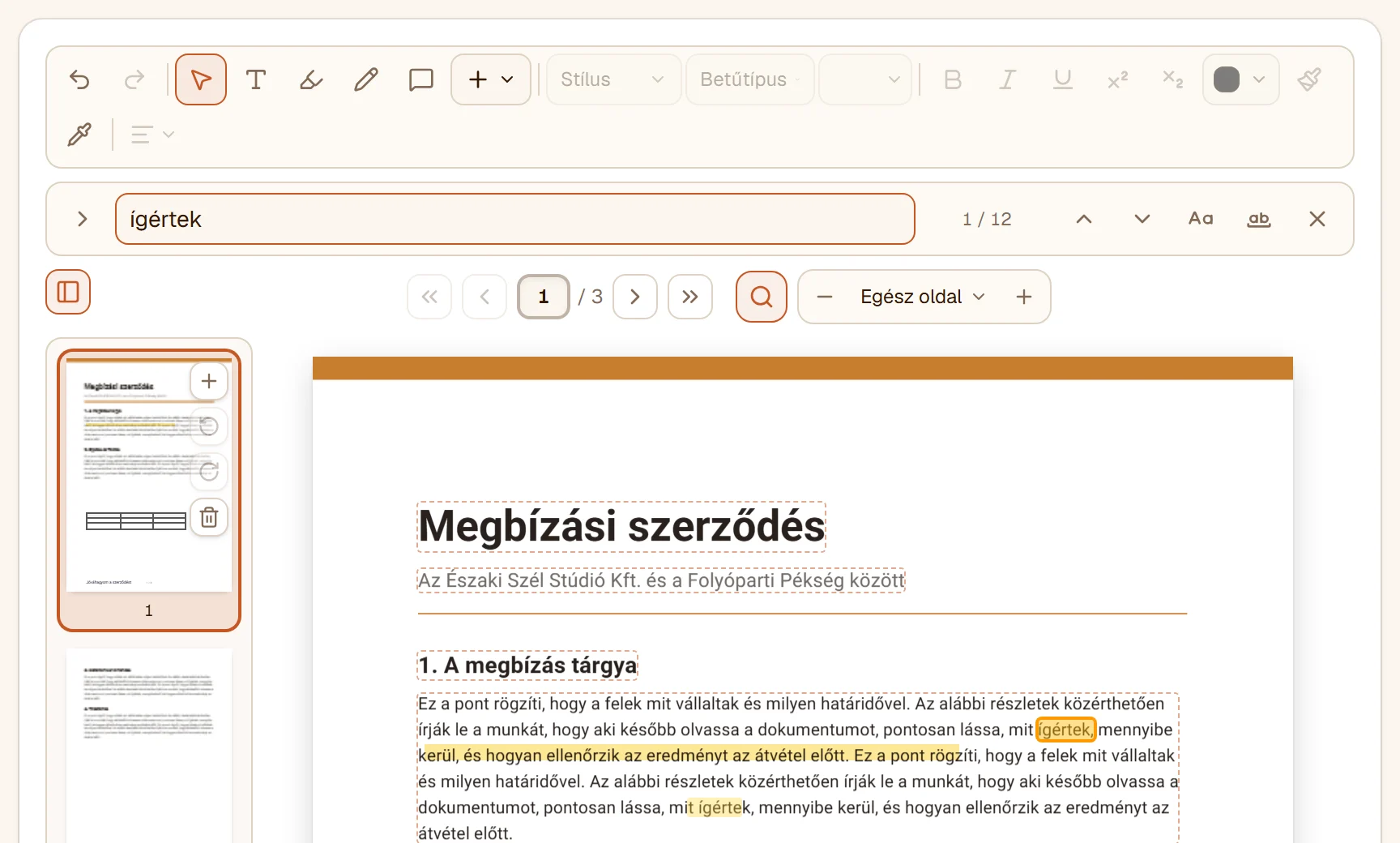Add a comment annotation
1400x843 pixels.
coord(421,79)
